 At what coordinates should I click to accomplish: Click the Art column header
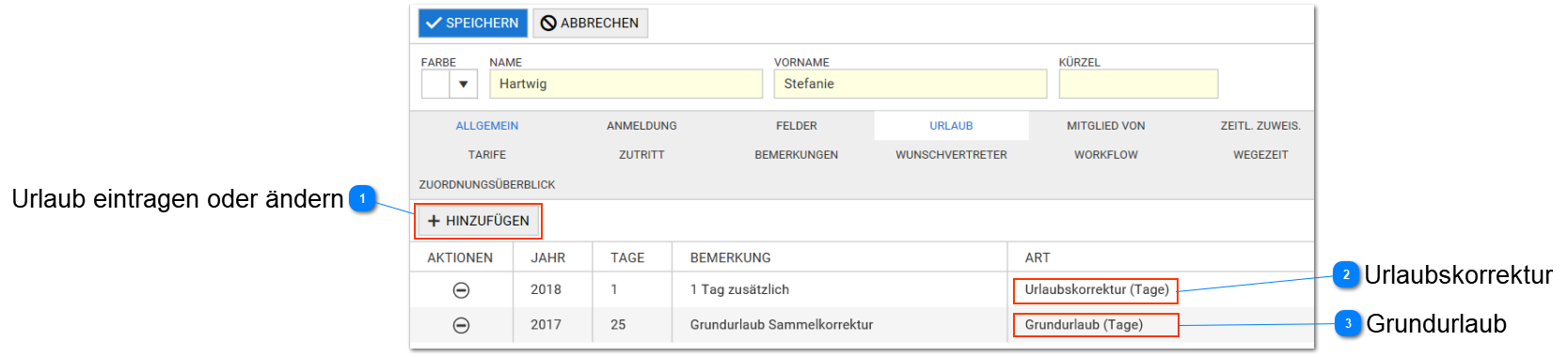[1037, 257]
